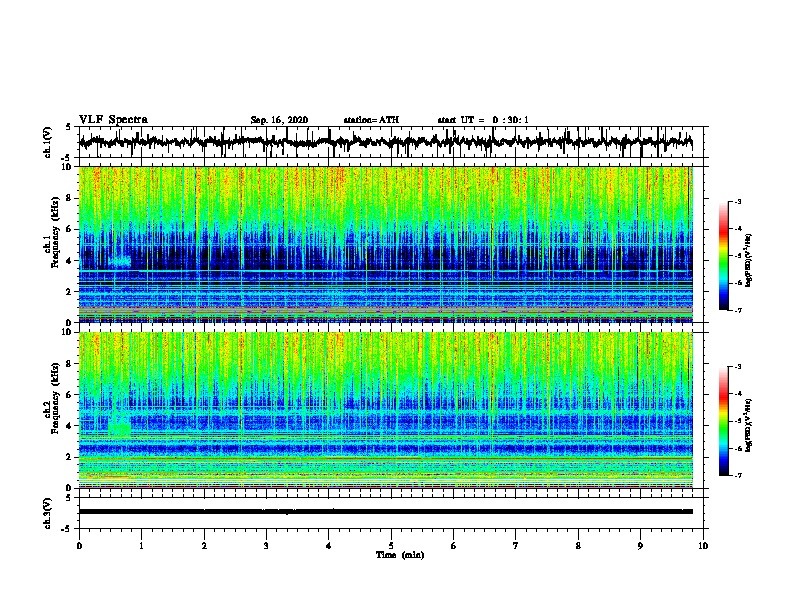Click the "5" tick on time axis
Image resolution: width=792 pixels, height=612 pixels.
[391, 546]
